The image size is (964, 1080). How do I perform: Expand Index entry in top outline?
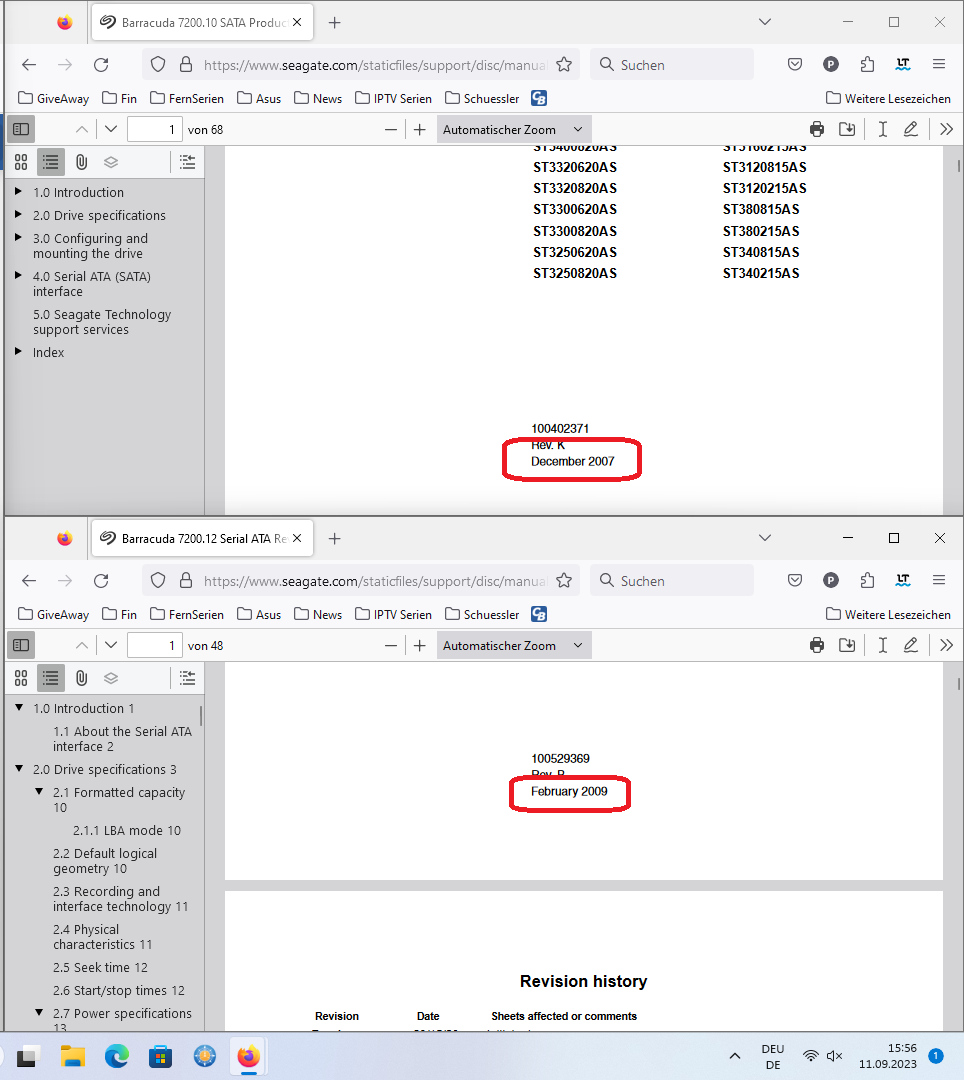pyautogui.click(x=19, y=351)
